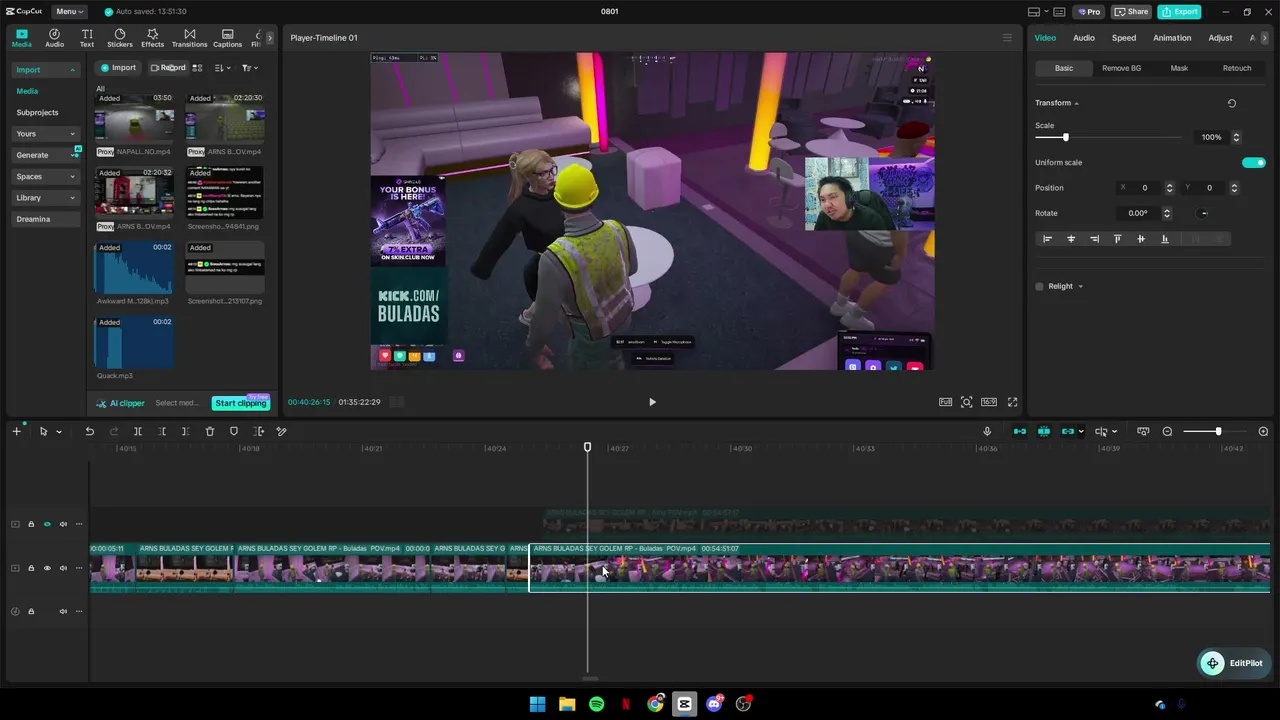
Task: Open File Explorer from the taskbar
Action: pyautogui.click(x=567, y=704)
